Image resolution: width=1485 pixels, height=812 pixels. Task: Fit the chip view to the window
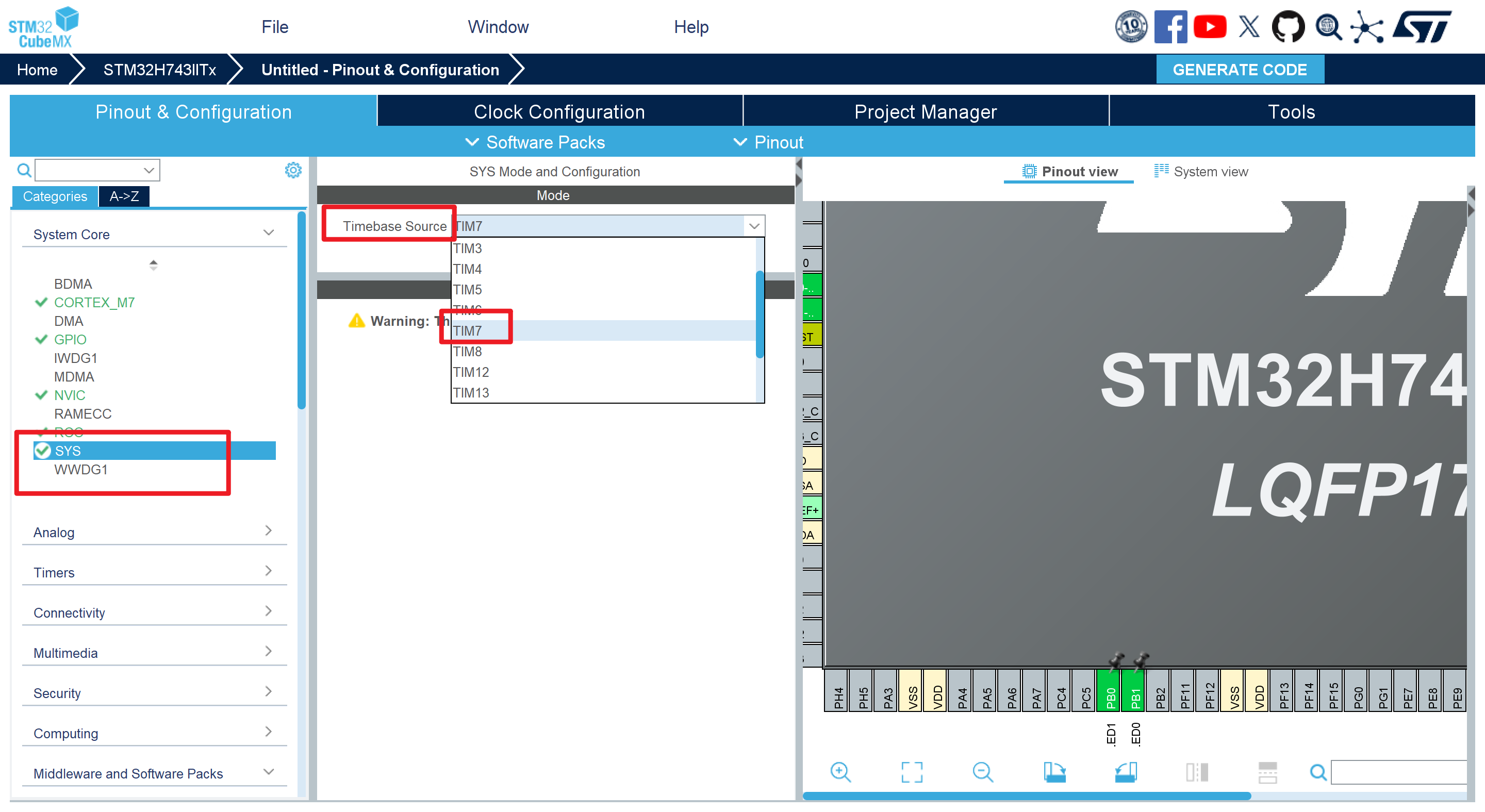coord(912,772)
